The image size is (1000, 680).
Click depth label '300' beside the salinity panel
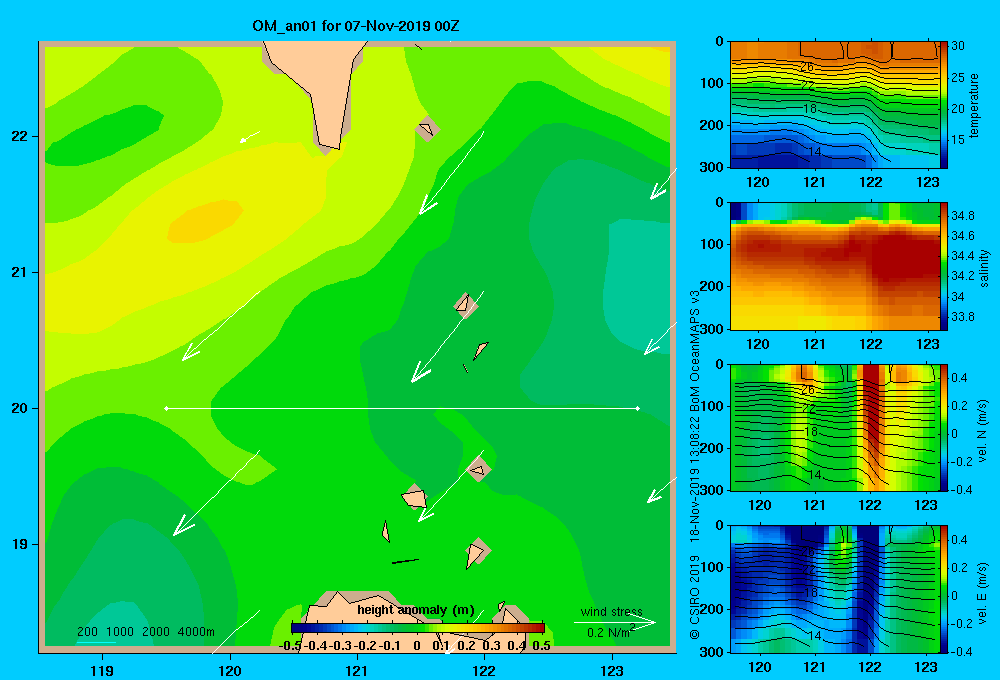tap(712, 329)
